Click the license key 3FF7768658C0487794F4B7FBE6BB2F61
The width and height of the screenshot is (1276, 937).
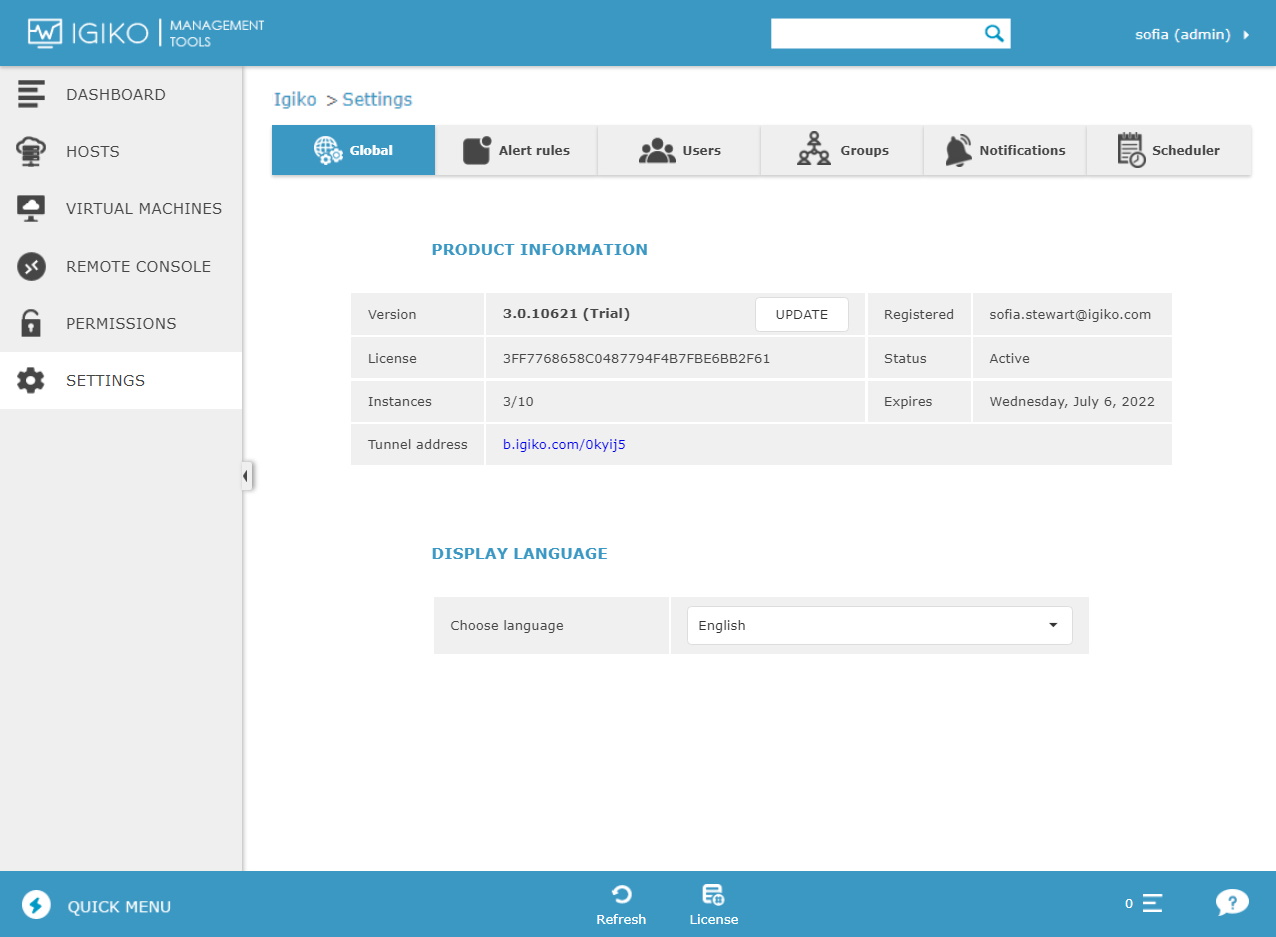pos(636,358)
